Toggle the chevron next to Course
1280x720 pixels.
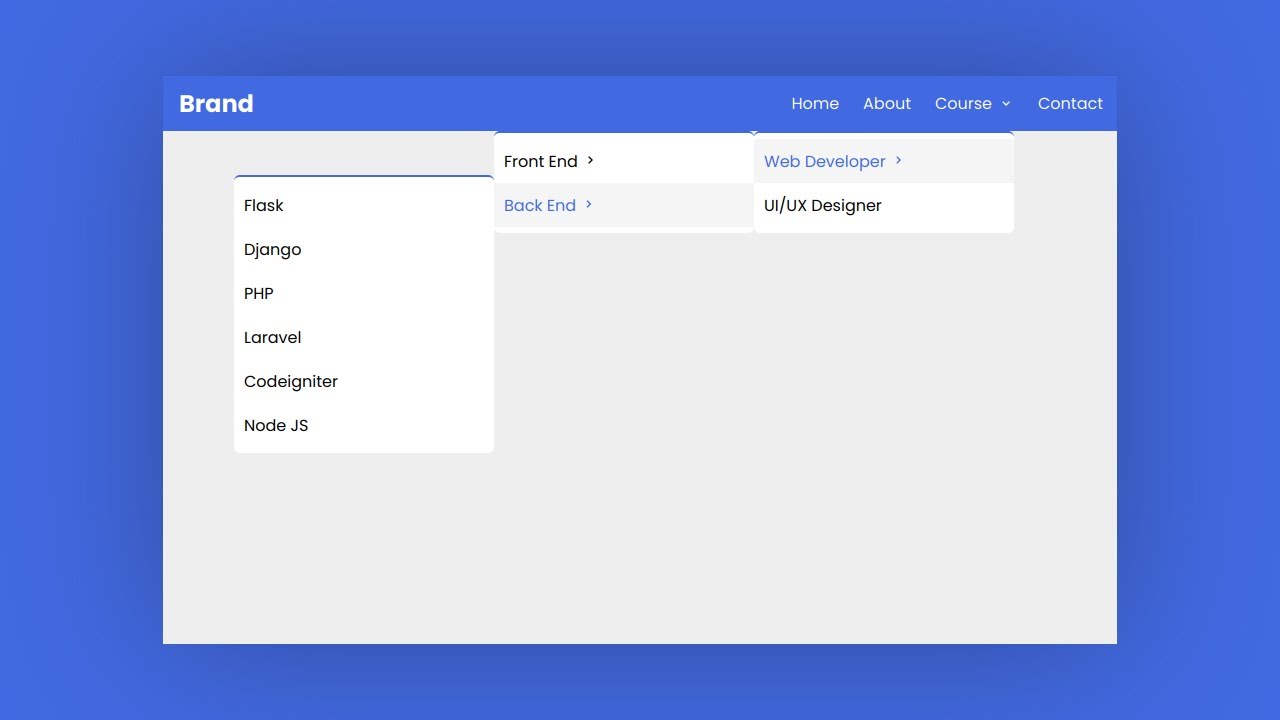coord(1006,104)
